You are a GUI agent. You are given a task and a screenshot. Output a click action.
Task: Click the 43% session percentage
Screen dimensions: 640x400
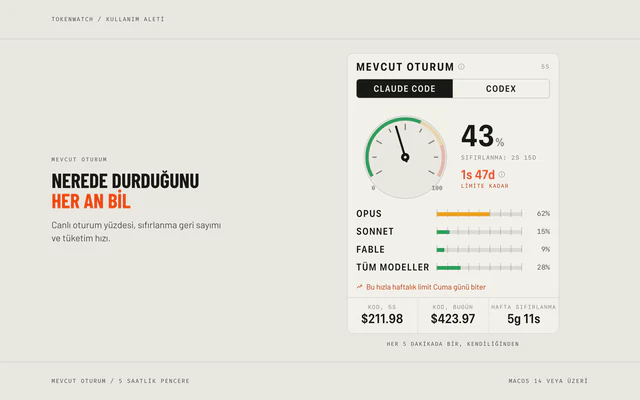click(482, 136)
